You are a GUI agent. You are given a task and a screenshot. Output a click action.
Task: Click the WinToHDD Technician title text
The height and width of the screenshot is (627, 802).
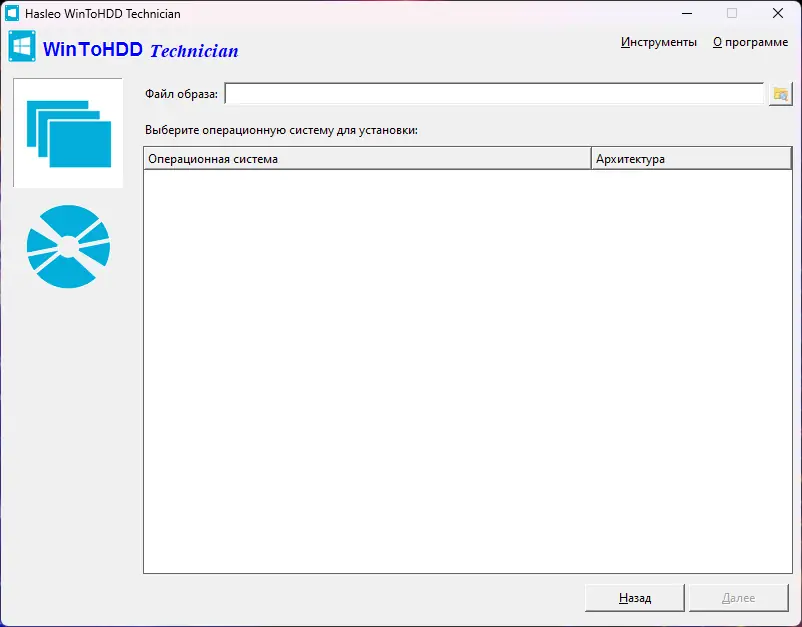coord(141,50)
